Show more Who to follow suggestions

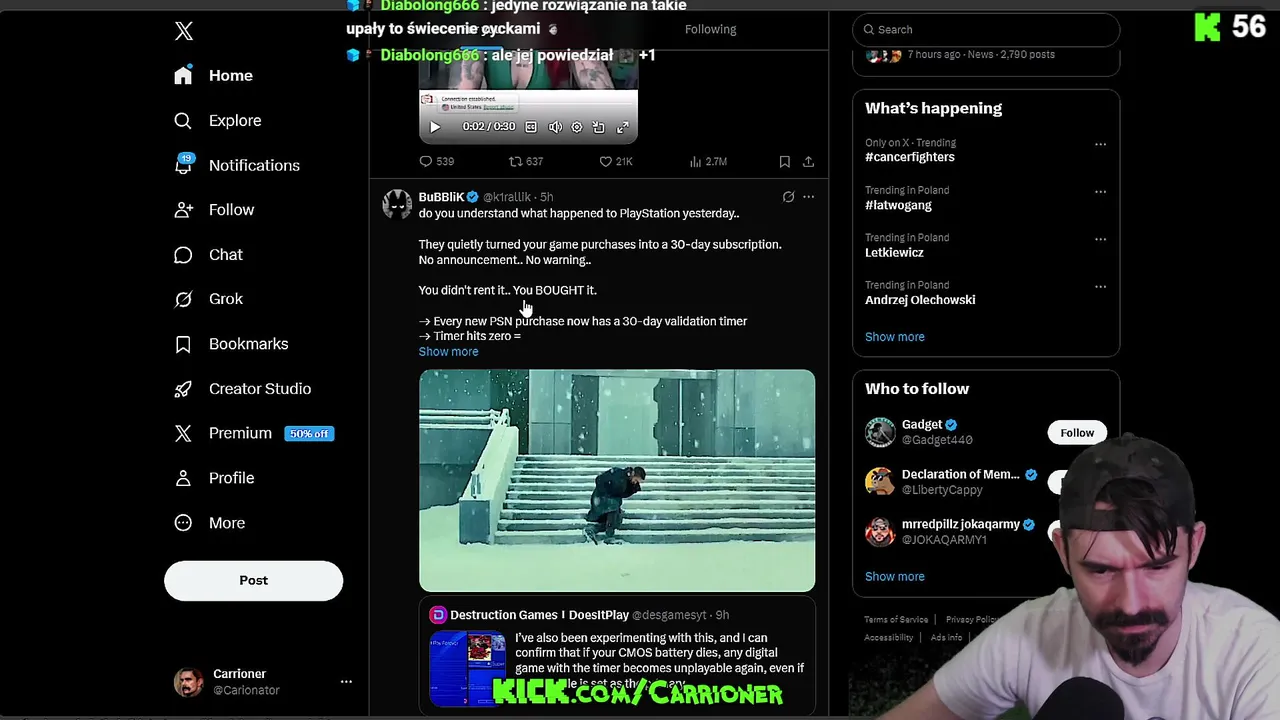point(894,577)
